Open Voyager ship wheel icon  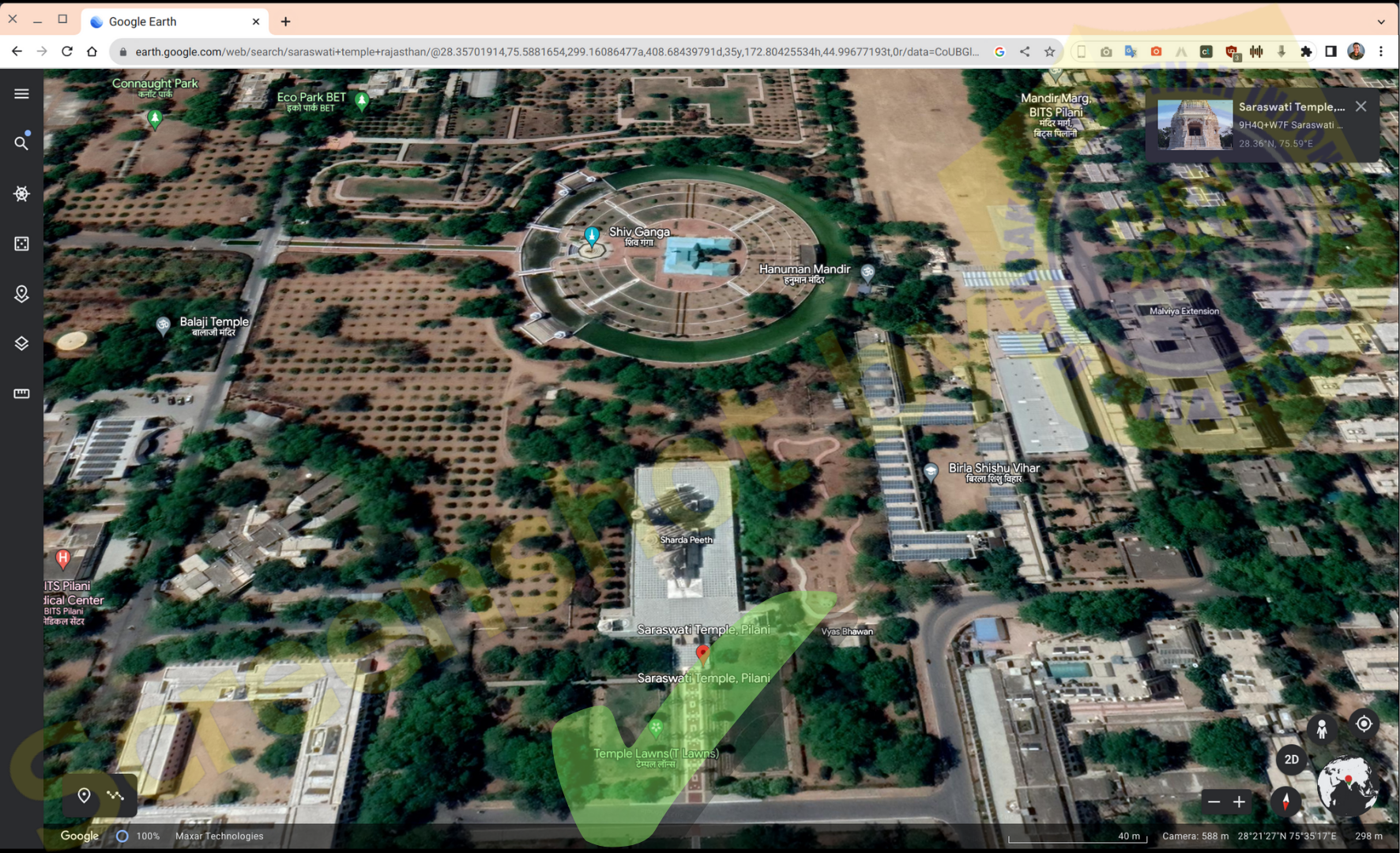[21, 194]
